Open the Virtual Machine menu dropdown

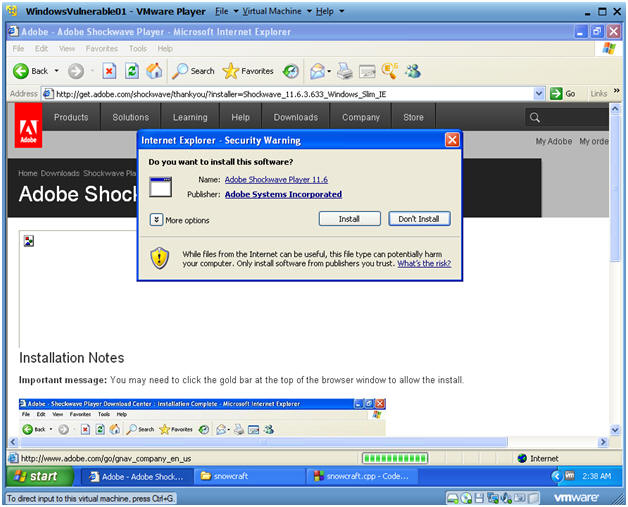click(x=277, y=11)
